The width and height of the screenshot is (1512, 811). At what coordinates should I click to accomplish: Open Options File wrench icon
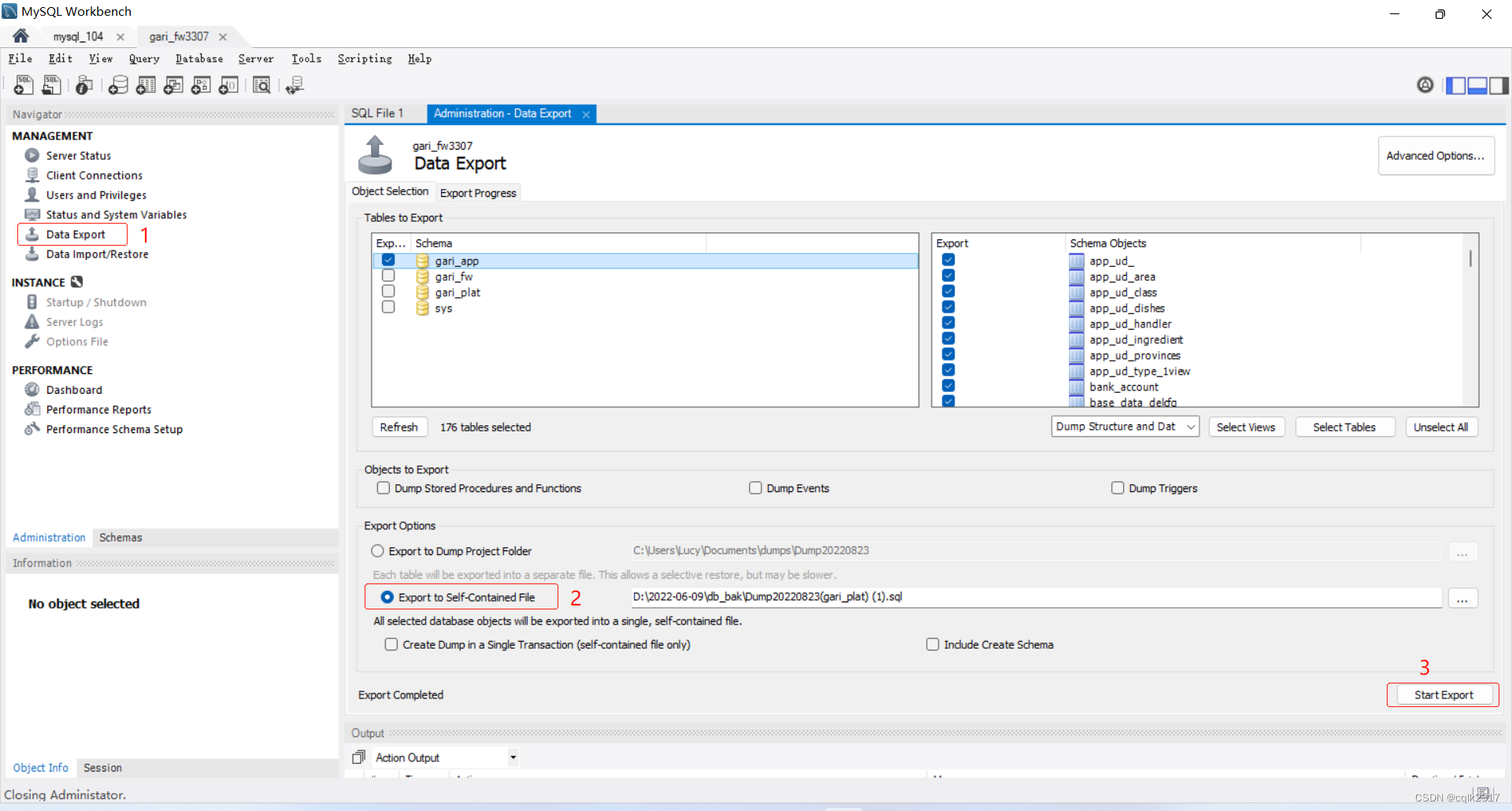(x=32, y=341)
